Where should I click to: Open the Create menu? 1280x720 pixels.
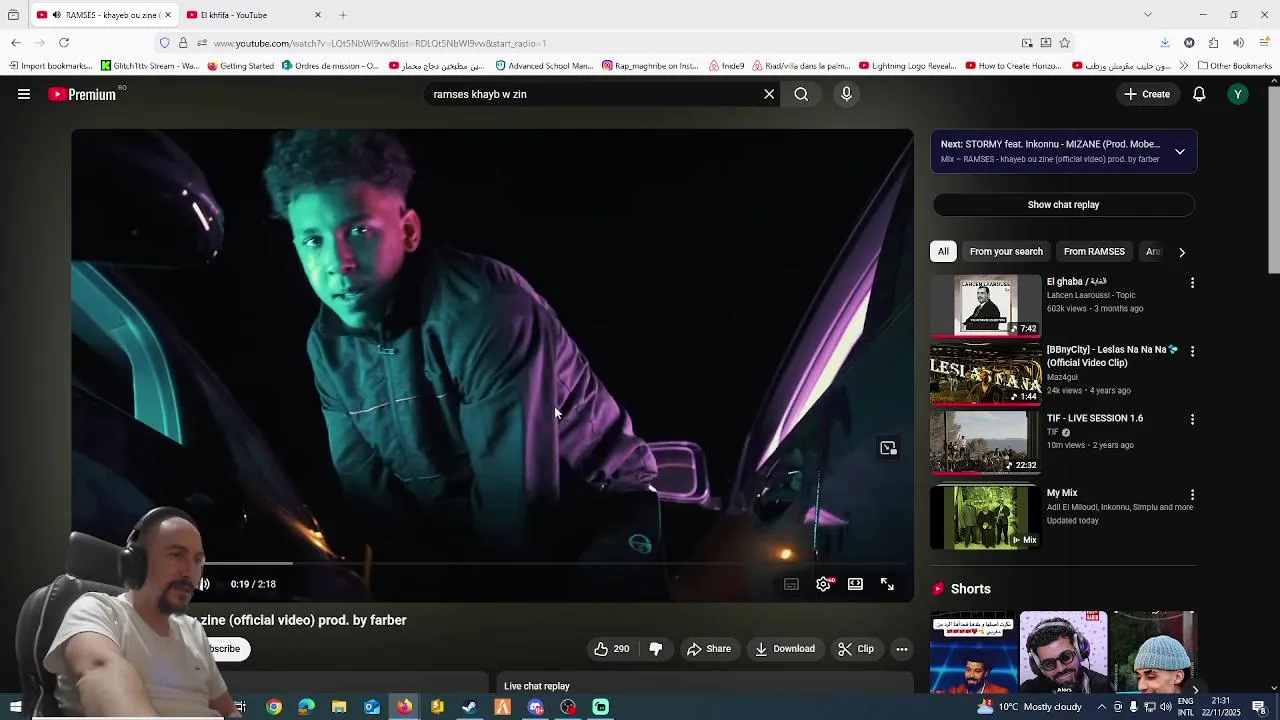coord(1146,94)
